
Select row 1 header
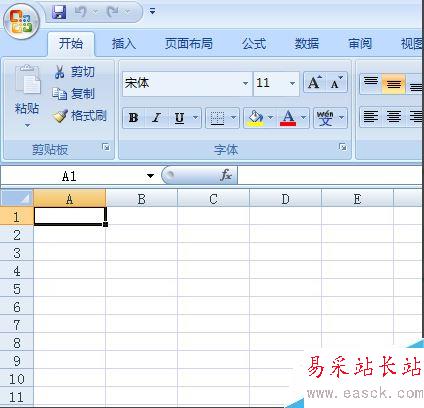(16, 217)
